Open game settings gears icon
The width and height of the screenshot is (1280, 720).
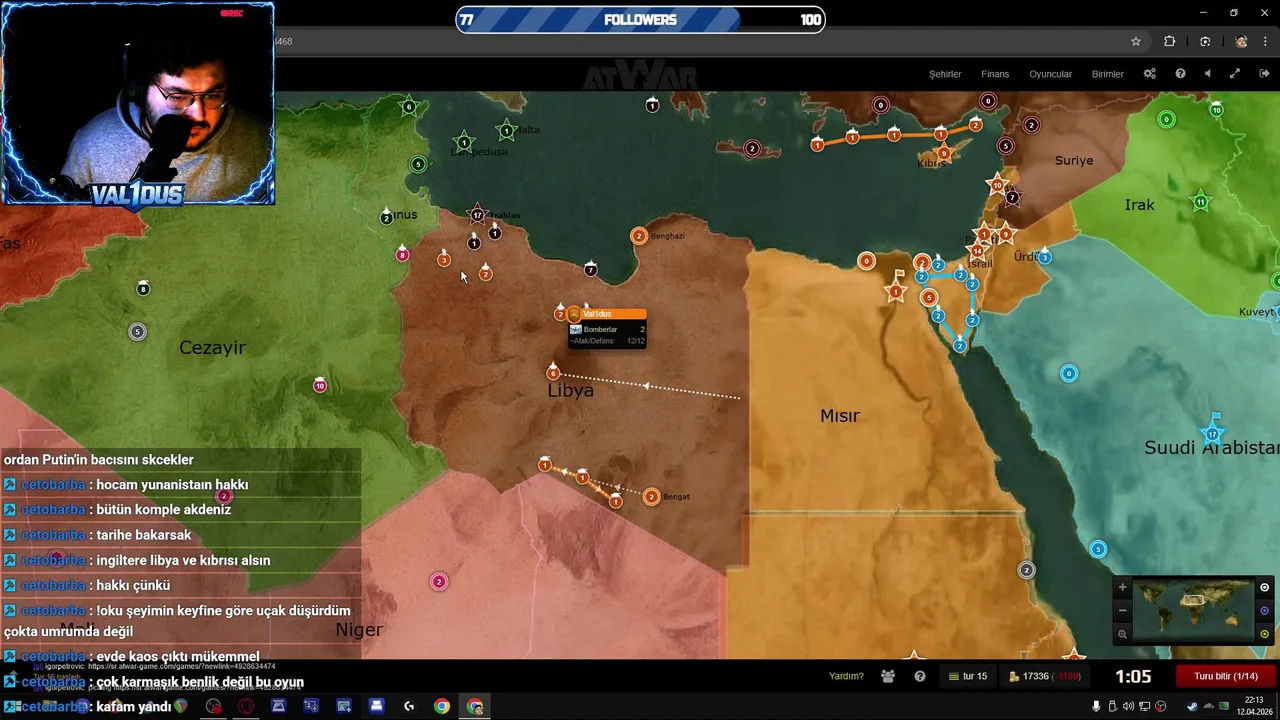tap(1150, 74)
